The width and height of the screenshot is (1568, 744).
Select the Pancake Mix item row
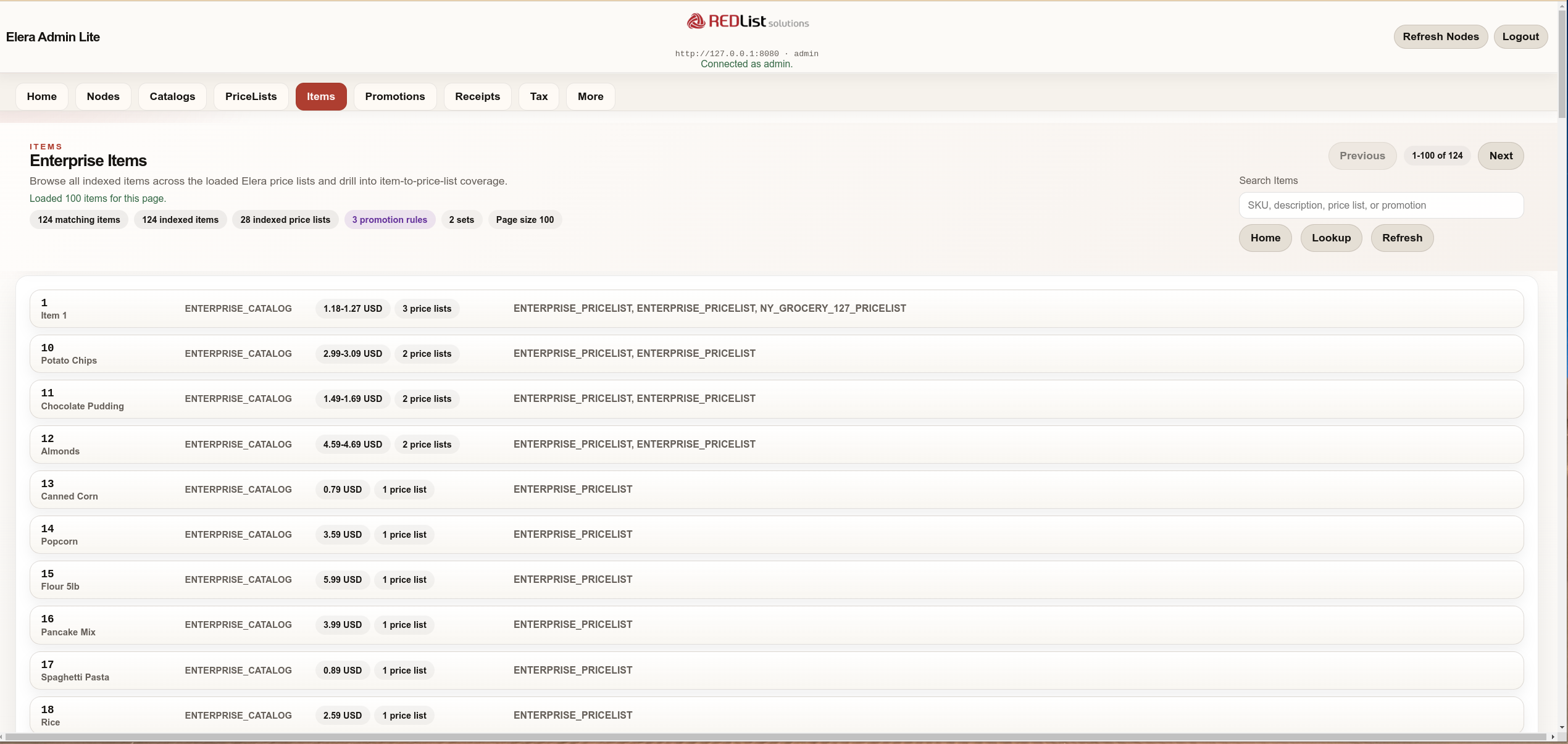click(x=777, y=625)
